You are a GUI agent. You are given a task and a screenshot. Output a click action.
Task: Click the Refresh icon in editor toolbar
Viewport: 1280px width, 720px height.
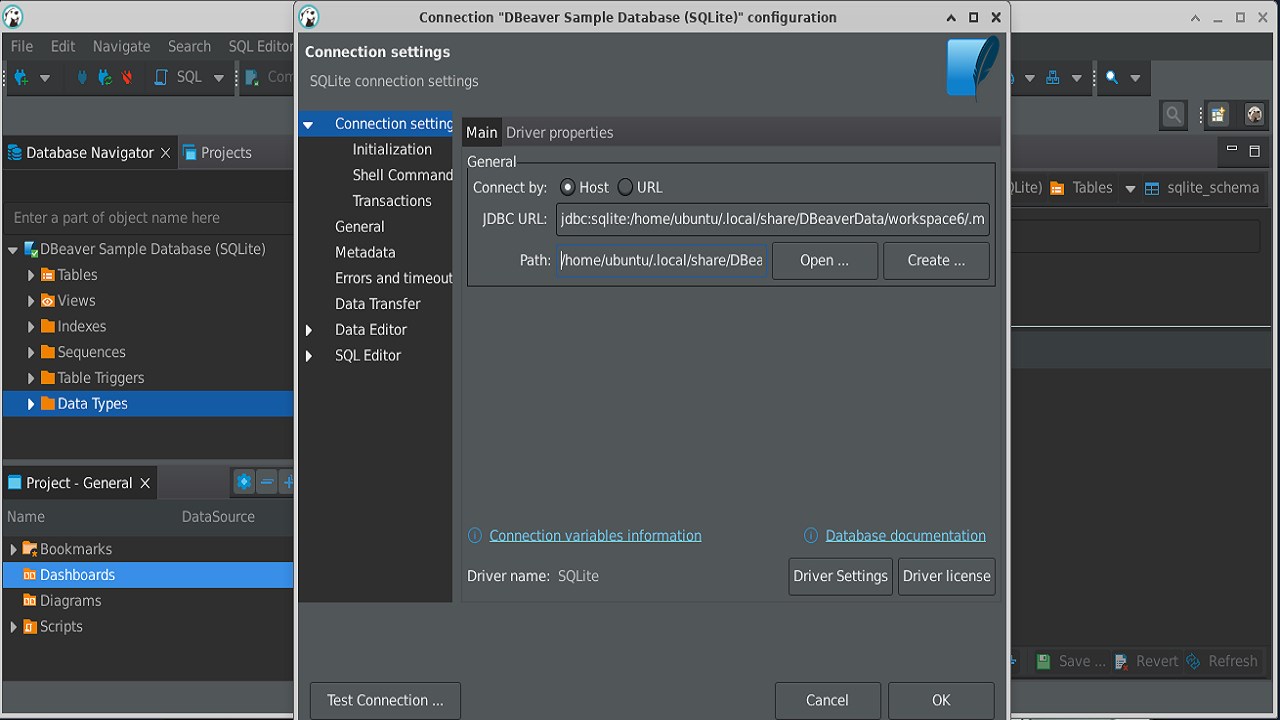(1193, 661)
